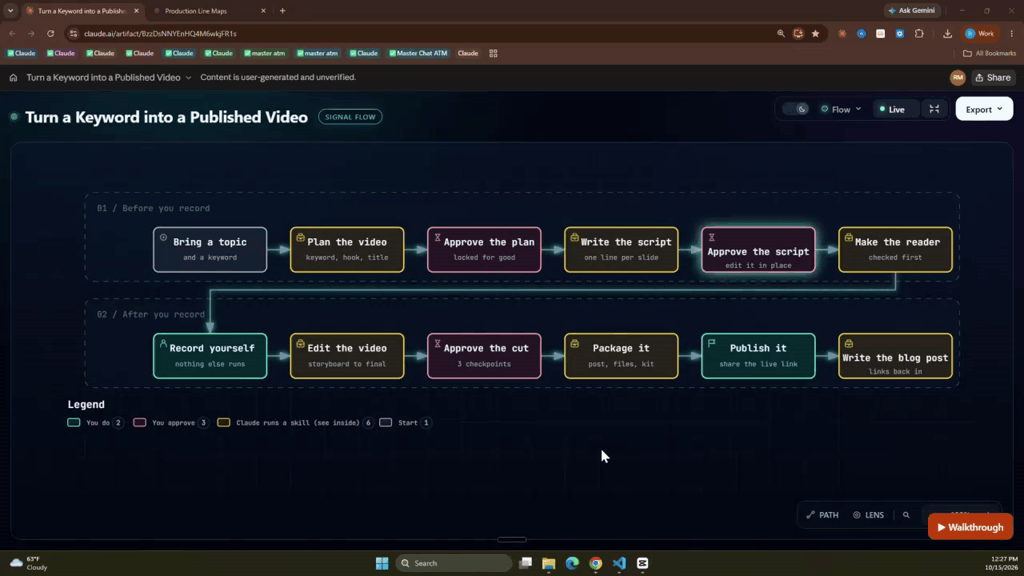Select the Record yourself node
This screenshot has height=576, width=1024.
(x=210, y=356)
